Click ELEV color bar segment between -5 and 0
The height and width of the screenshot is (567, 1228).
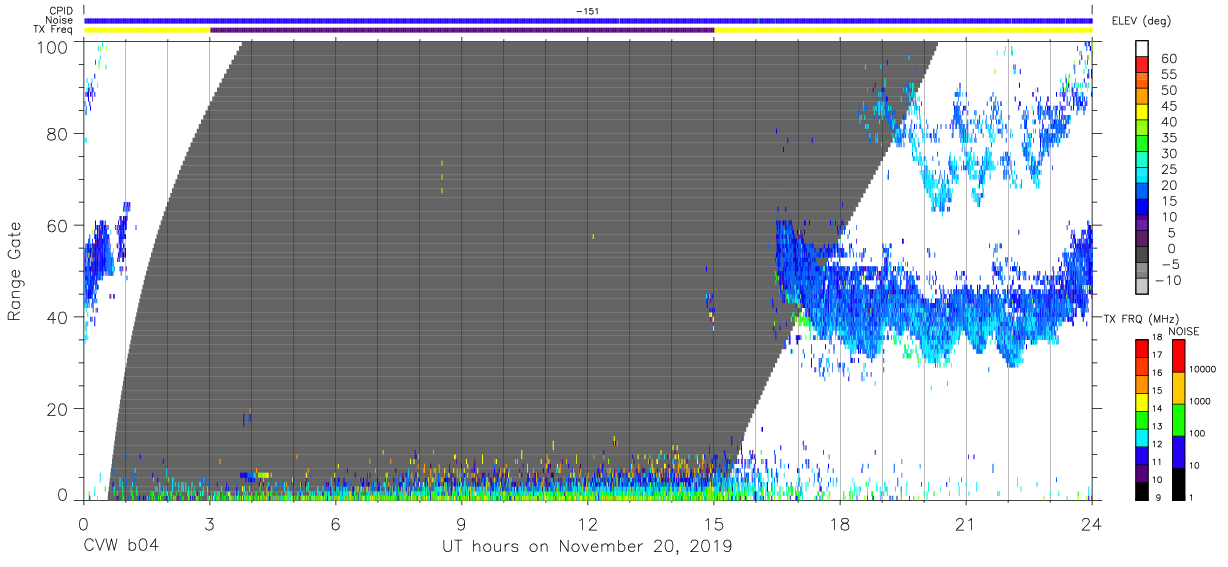(1142, 253)
